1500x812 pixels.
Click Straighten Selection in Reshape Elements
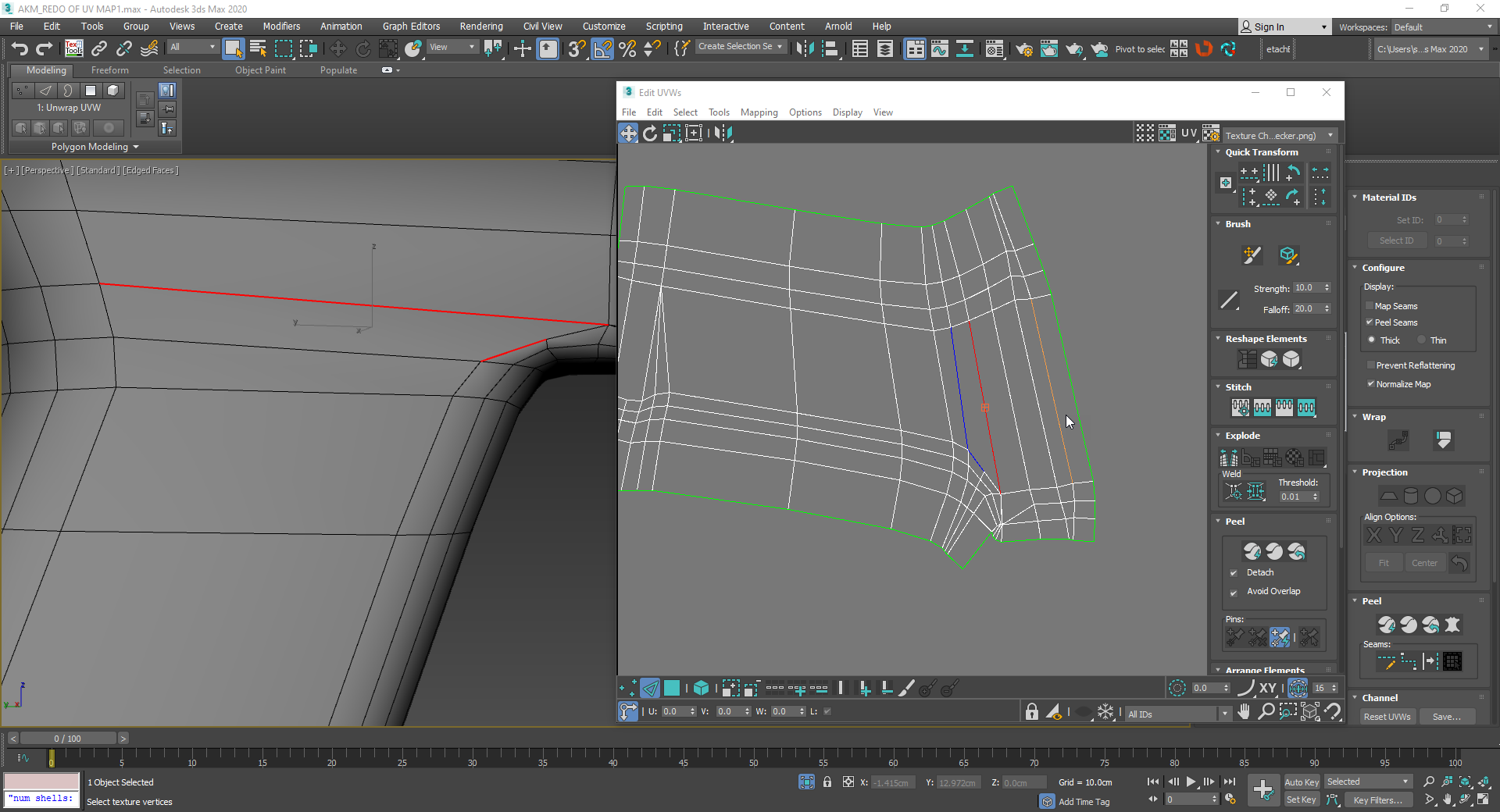pyautogui.click(x=1248, y=359)
